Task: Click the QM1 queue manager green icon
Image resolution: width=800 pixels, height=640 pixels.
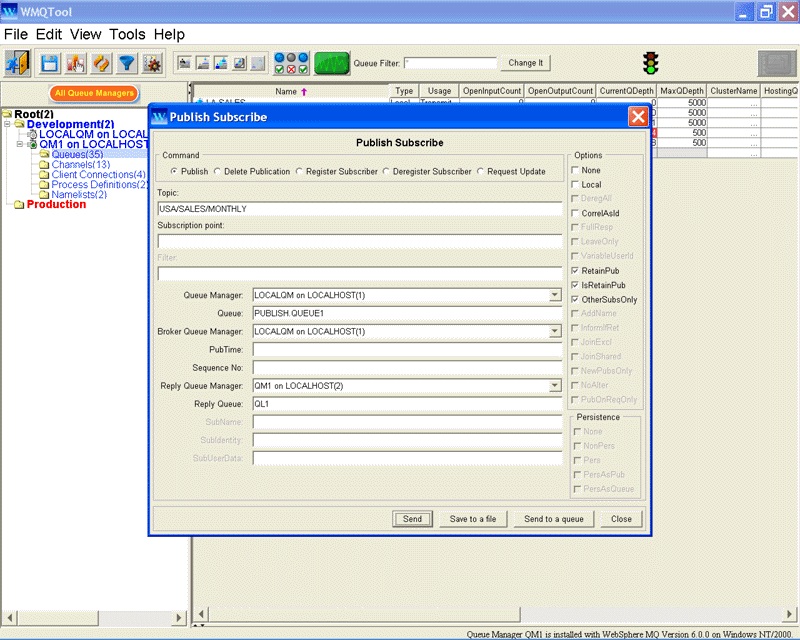Action: pos(33,144)
